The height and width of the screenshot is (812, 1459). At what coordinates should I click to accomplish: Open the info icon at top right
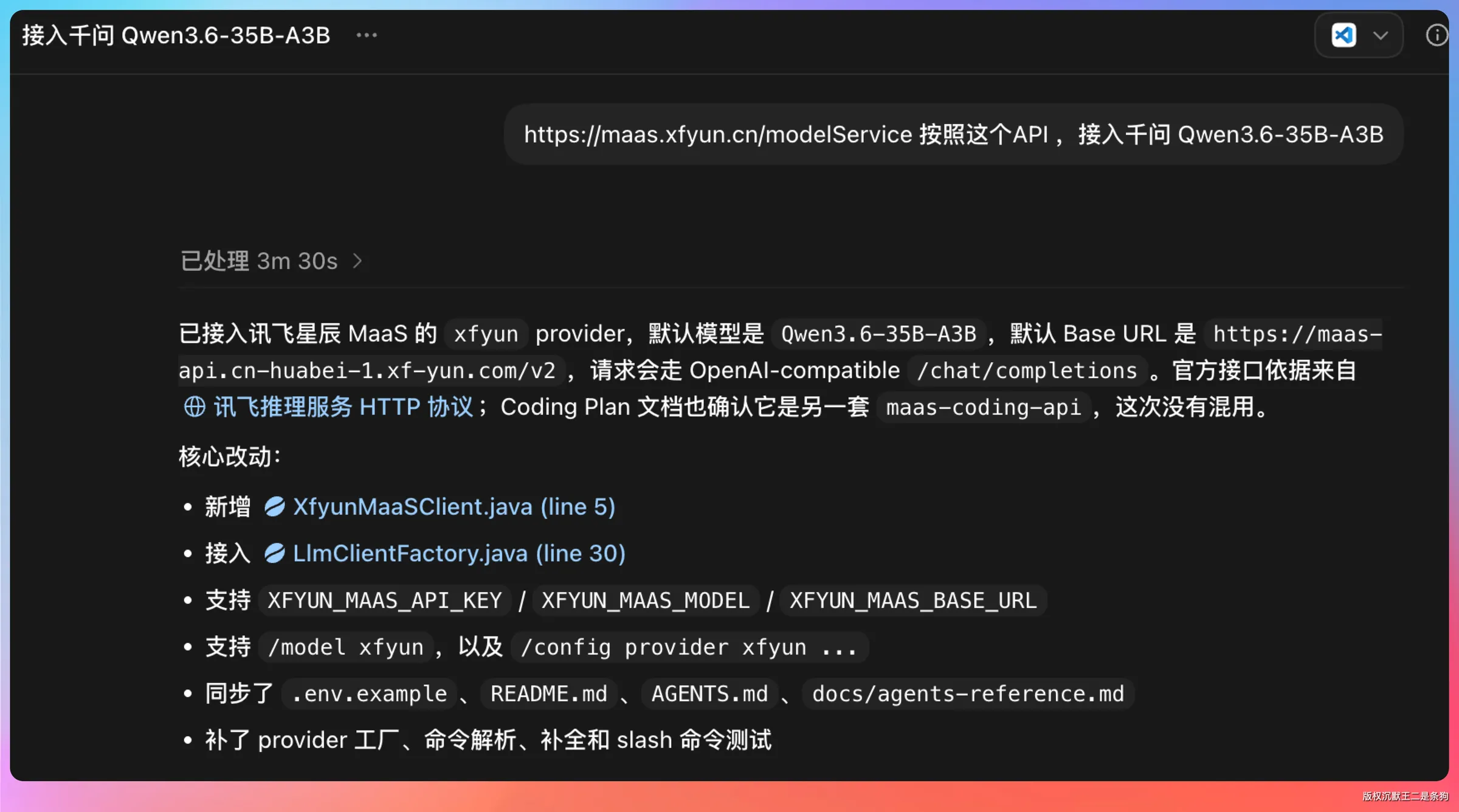coord(1437,35)
